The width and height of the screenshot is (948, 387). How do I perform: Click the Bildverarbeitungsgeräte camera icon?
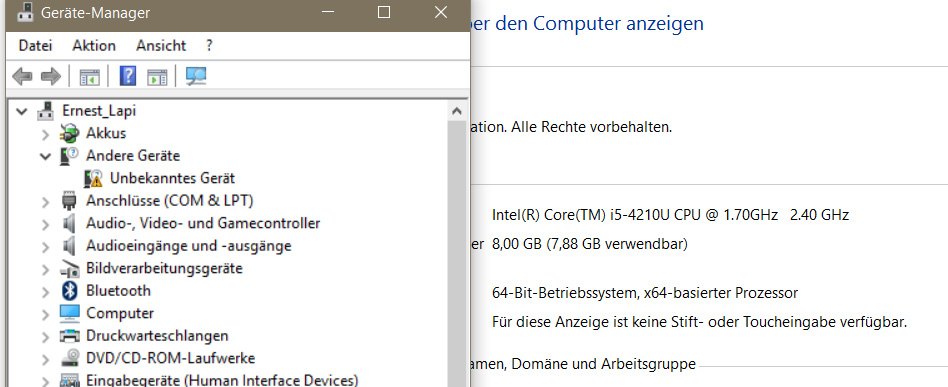(70, 268)
